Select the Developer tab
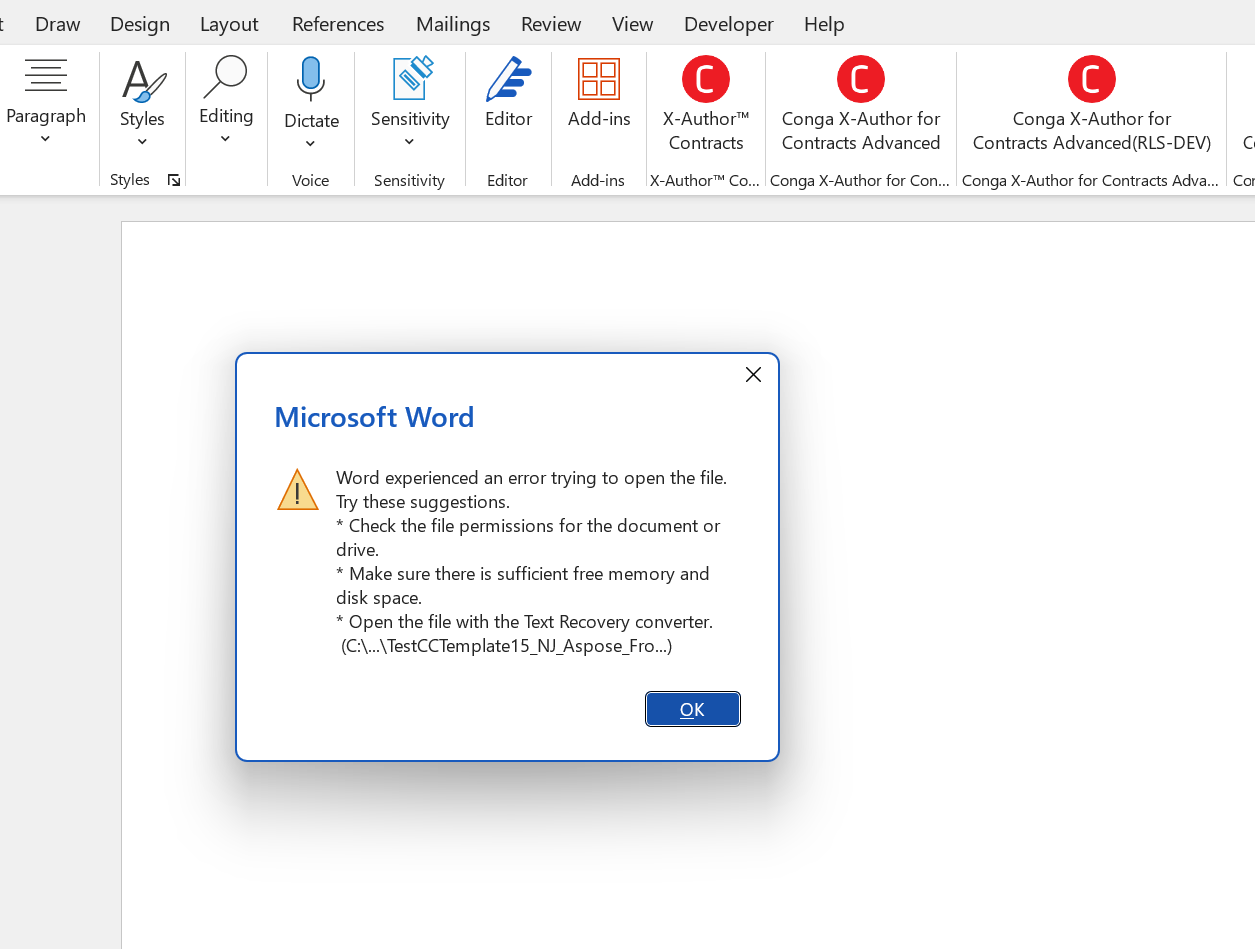1255x949 pixels. click(728, 23)
